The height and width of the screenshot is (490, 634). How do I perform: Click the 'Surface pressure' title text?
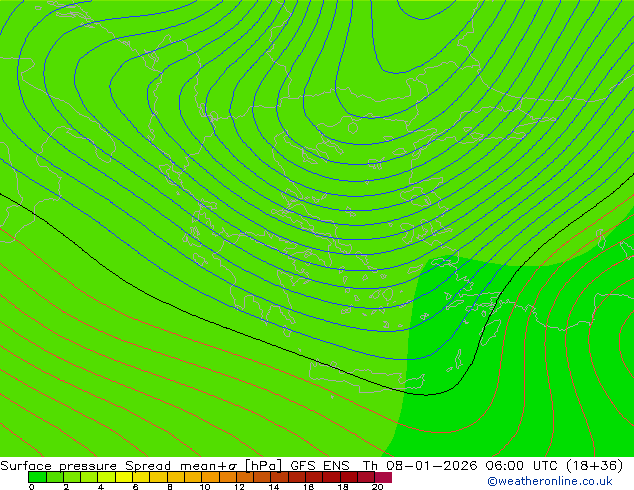pos(58,466)
